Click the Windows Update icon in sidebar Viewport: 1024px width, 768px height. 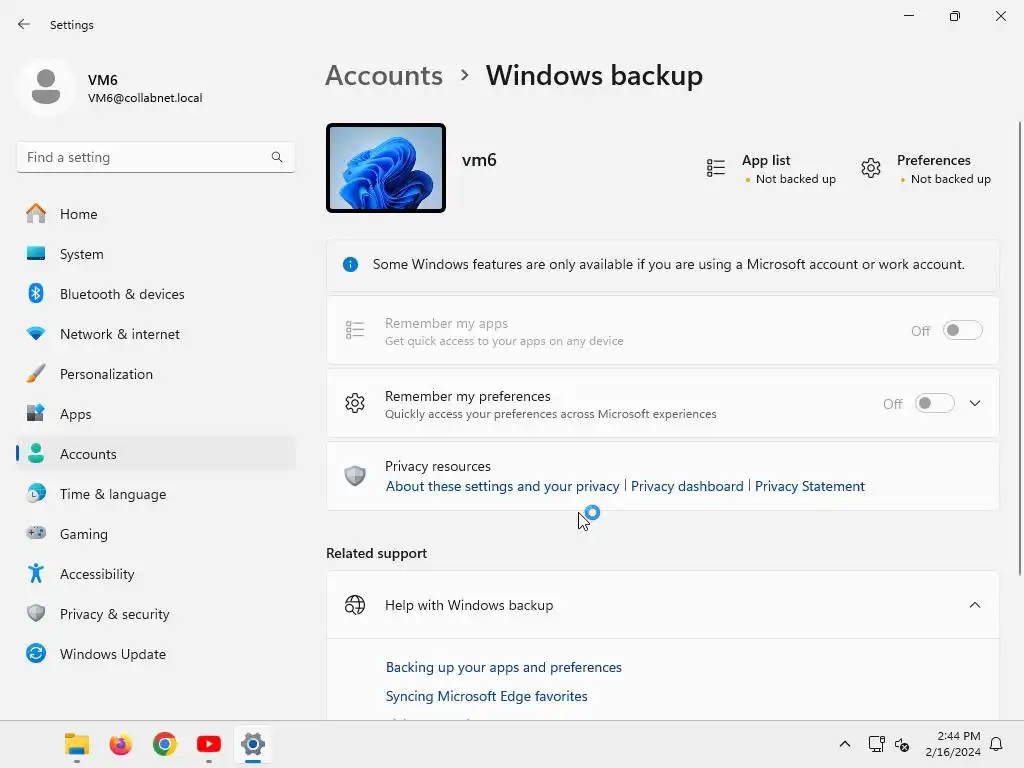click(x=36, y=654)
